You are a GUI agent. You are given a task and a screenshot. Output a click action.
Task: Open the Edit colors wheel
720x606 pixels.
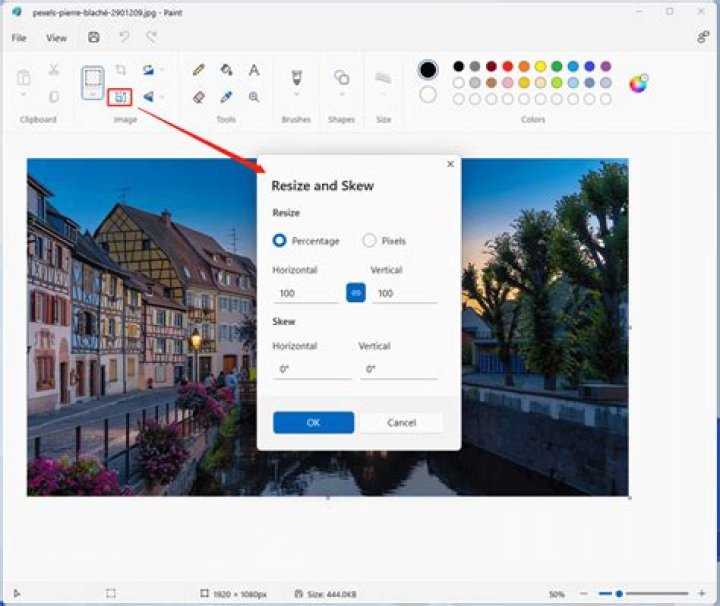coord(638,83)
